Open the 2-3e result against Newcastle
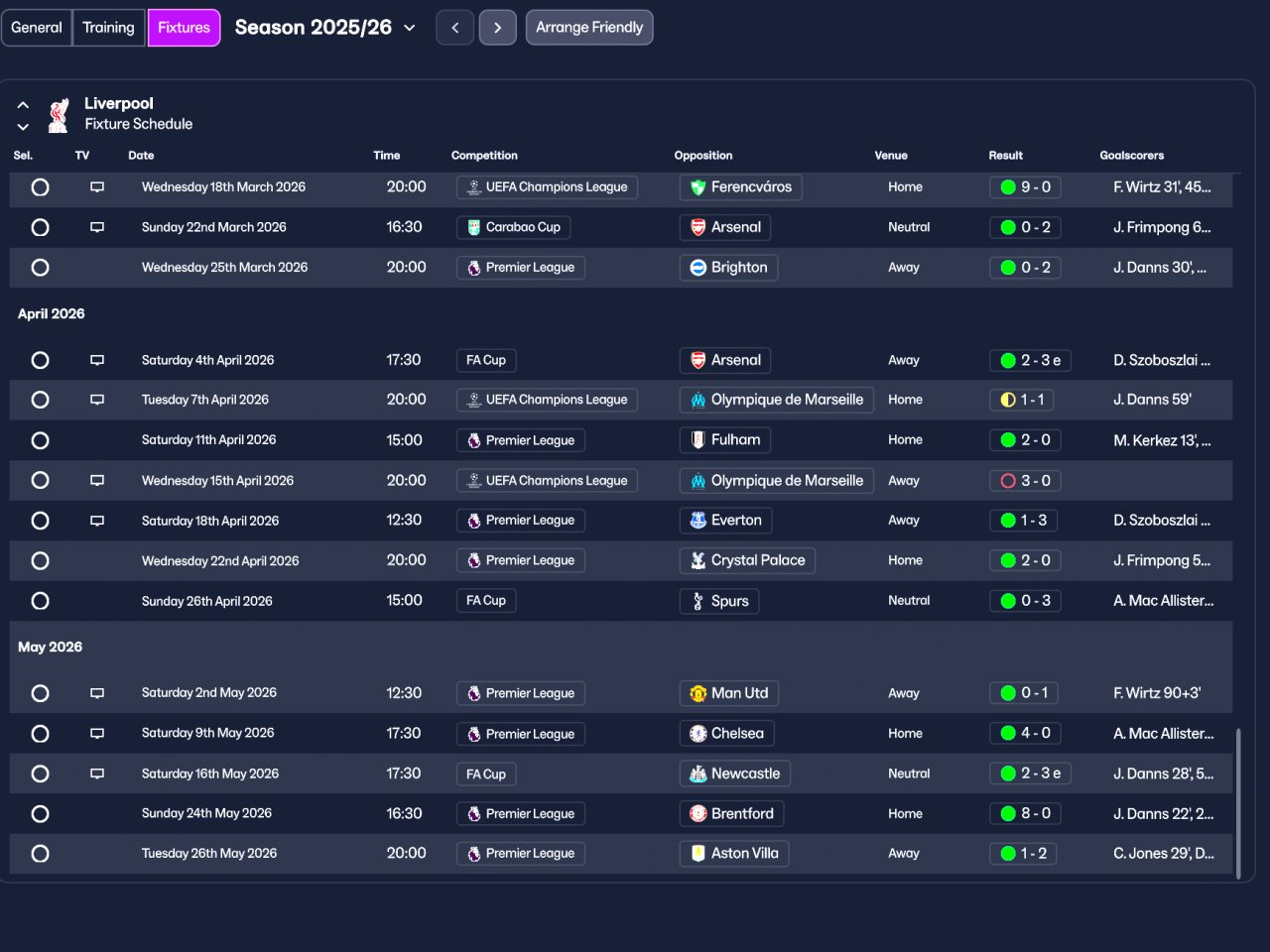 click(1030, 773)
